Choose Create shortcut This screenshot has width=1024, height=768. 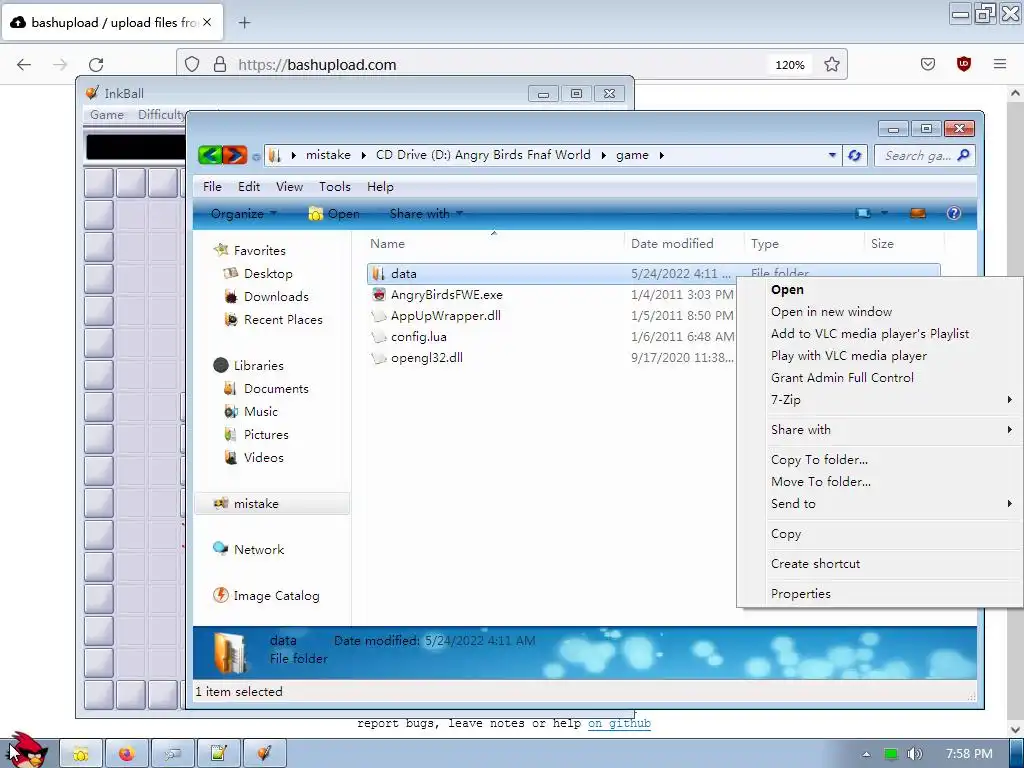[879, 564]
